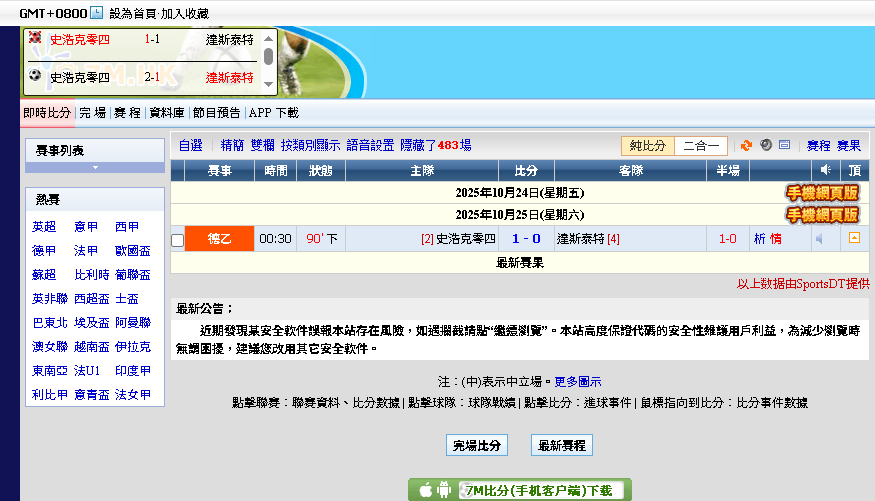Pin the 史浩克零四 match to top

click(x=854, y=239)
